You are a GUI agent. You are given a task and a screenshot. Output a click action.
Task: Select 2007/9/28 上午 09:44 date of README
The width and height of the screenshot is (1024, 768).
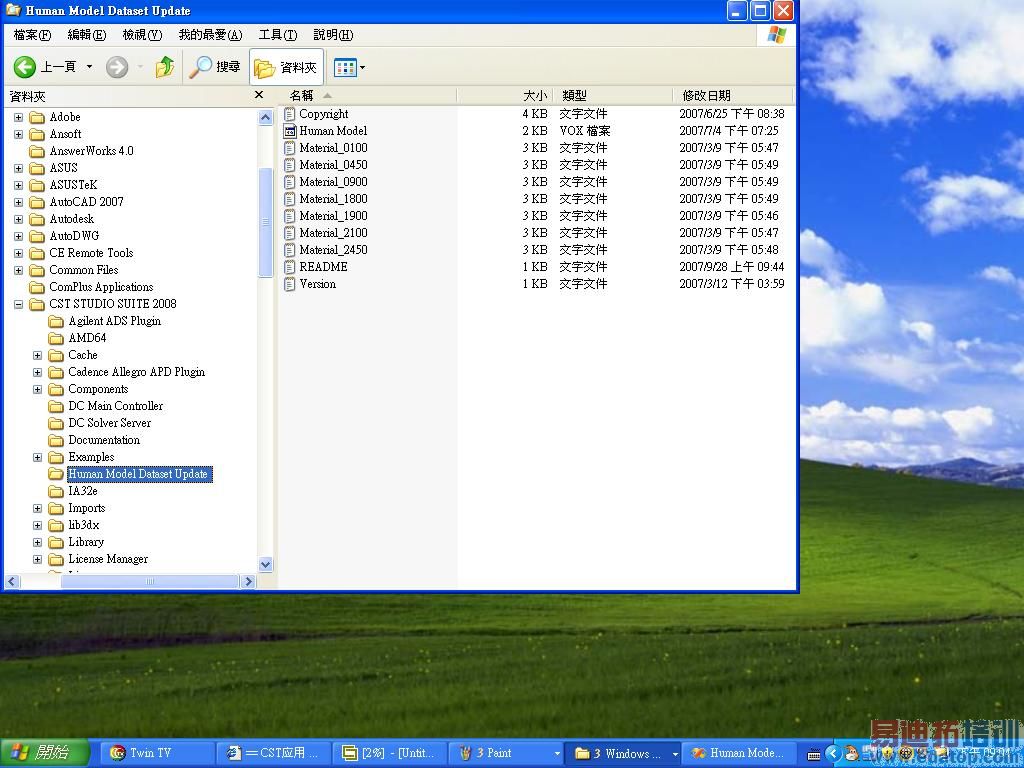click(x=731, y=267)
